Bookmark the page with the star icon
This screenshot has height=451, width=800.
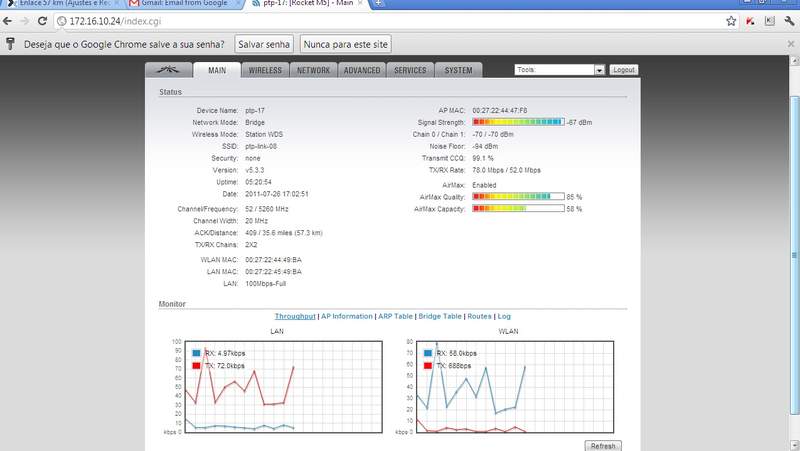[731, 21]
